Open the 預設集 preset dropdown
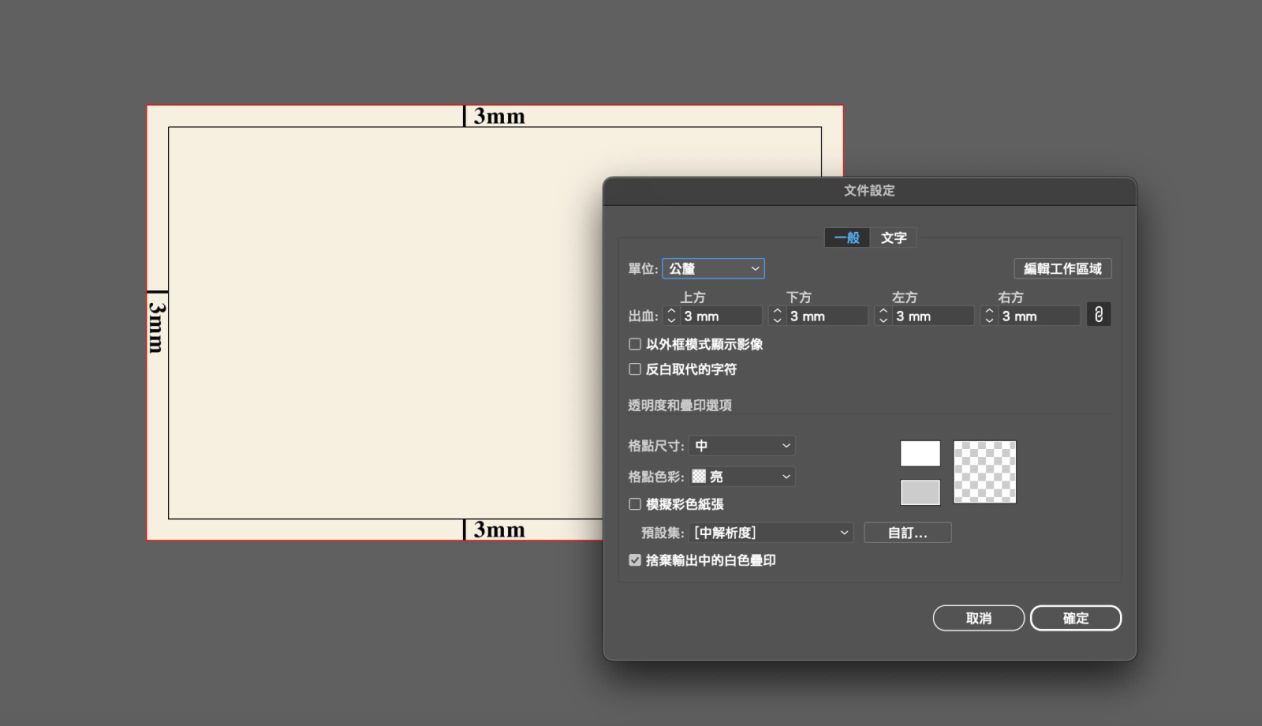 point(772,533)
